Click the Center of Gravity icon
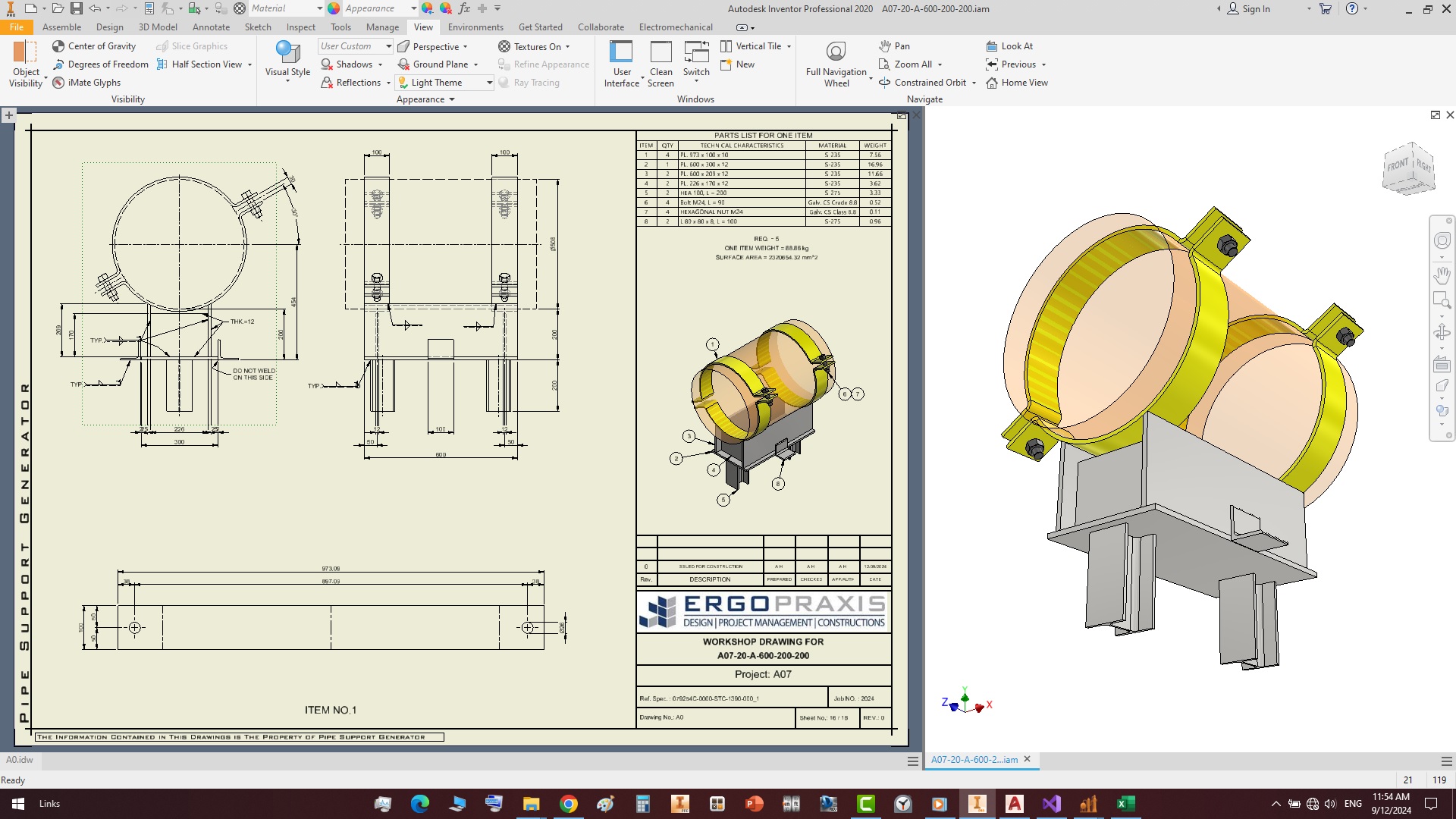1456x819 pixels. click(x=58, y=46)
